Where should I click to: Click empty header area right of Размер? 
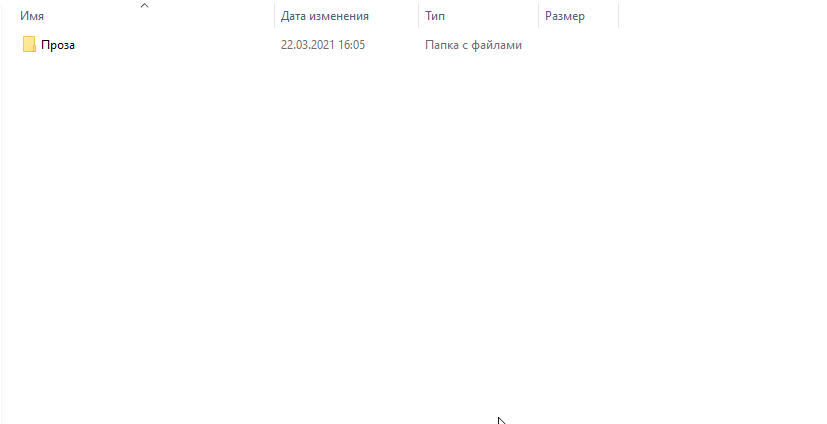[722, 15]
